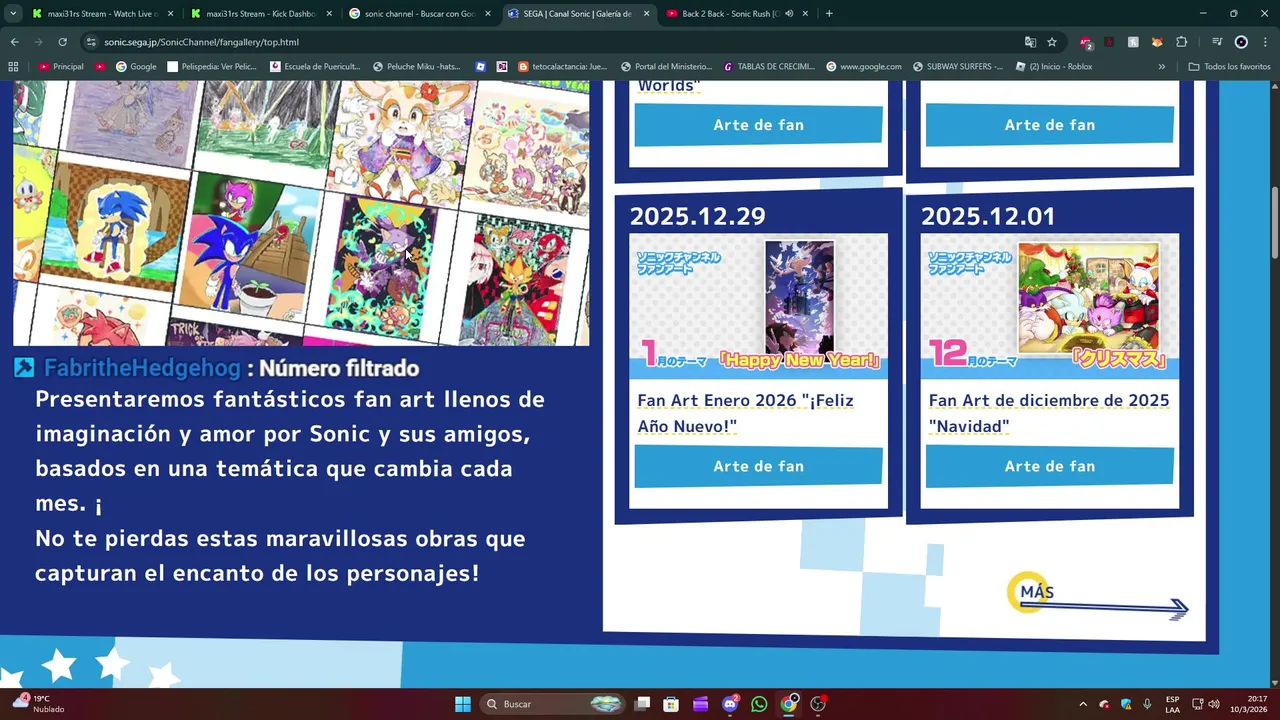Open Microsoft Store from taskbar
Viewport: 1280px width, 720px height.
[x=671, y=704]
